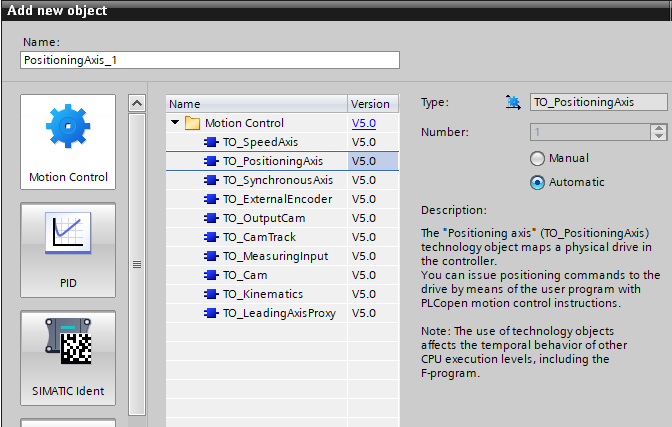Click the SIMATIC Ident category label

(68, 391)
